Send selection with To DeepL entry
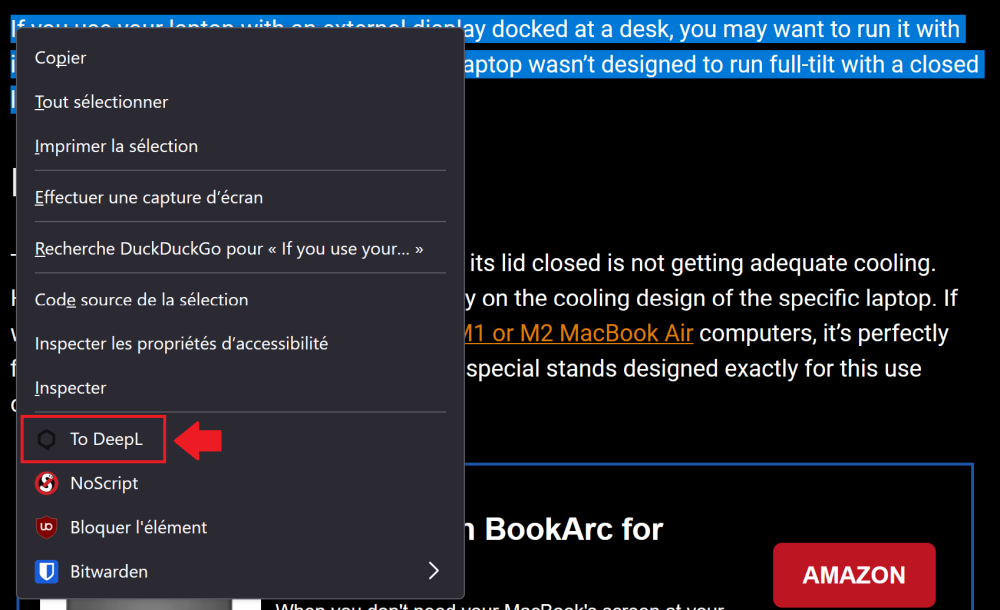Viewport: 1000px width, 610px height. pyautogui.click(x=240, y=439)
